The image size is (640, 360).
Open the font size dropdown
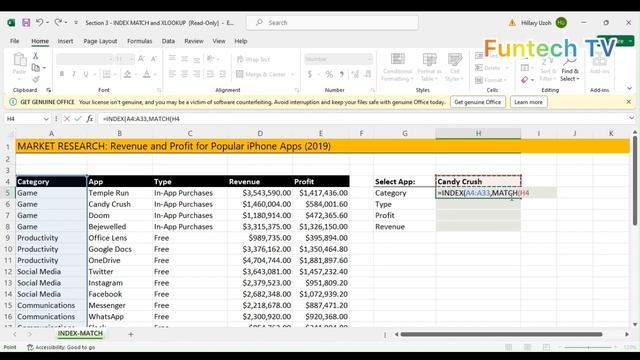click(x=131, y=59)
